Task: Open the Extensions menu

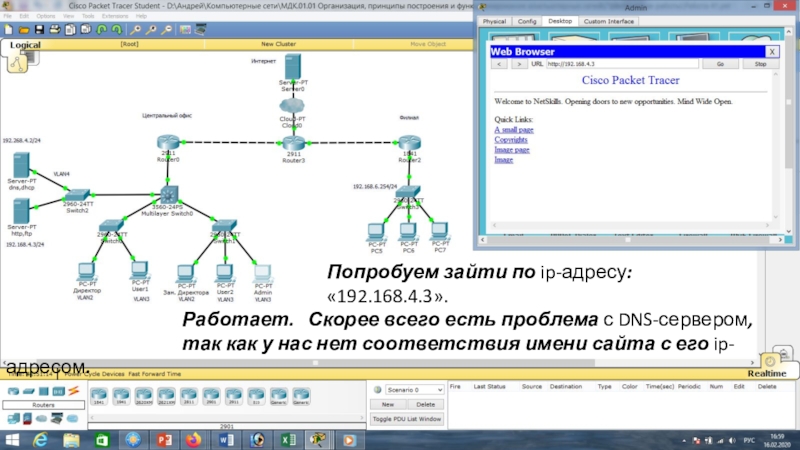Action: click(115, 16)
